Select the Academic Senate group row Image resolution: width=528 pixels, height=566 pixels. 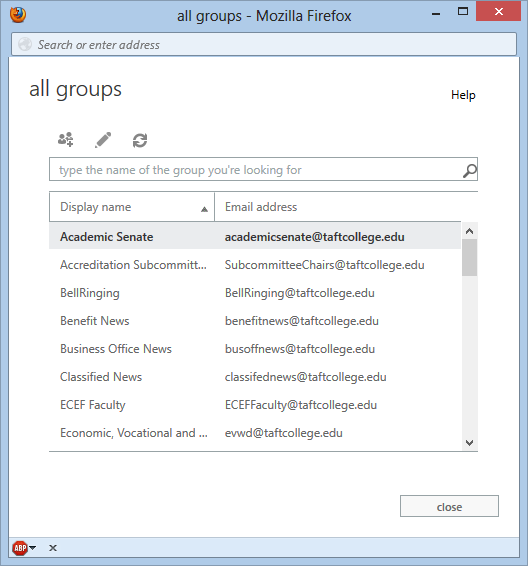pos(255,237)
